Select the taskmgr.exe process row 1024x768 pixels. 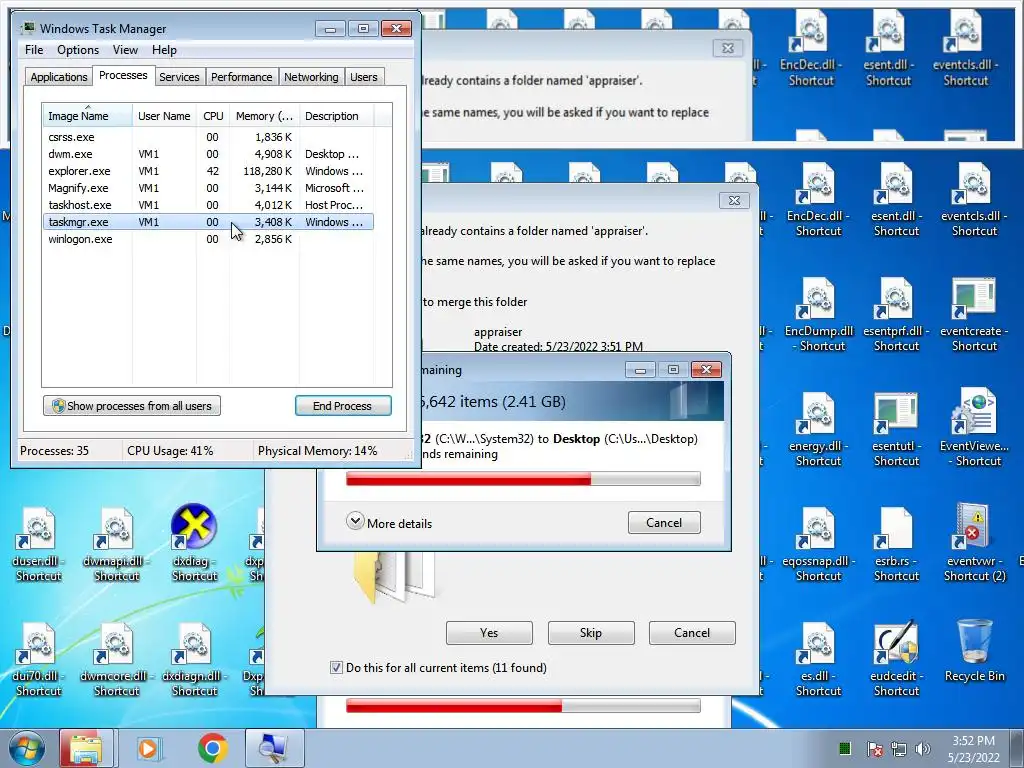point(208,222)
